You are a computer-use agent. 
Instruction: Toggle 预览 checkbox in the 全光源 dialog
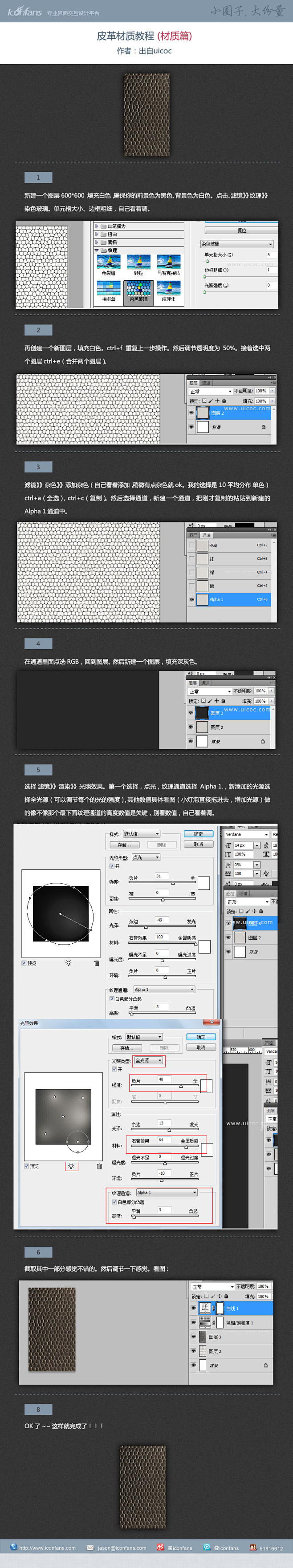pos(26,1166)
